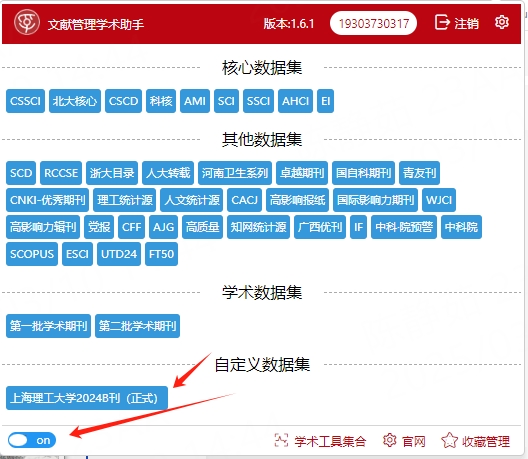The image size is (528, 459).
Task: Click the 官网 gear icon
Action: tap(390, 440)
